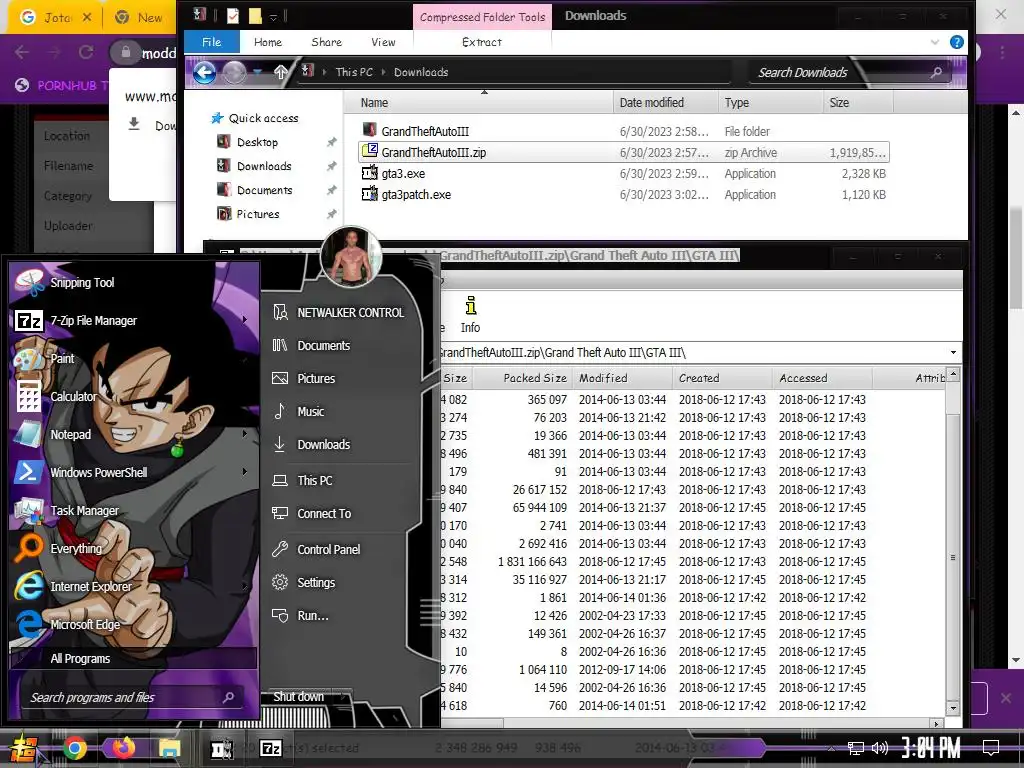The image size is (1024, 768).
Task: Open 7-Zip address path dropdown
Action: pyautogui.click(x=953, y=353)
